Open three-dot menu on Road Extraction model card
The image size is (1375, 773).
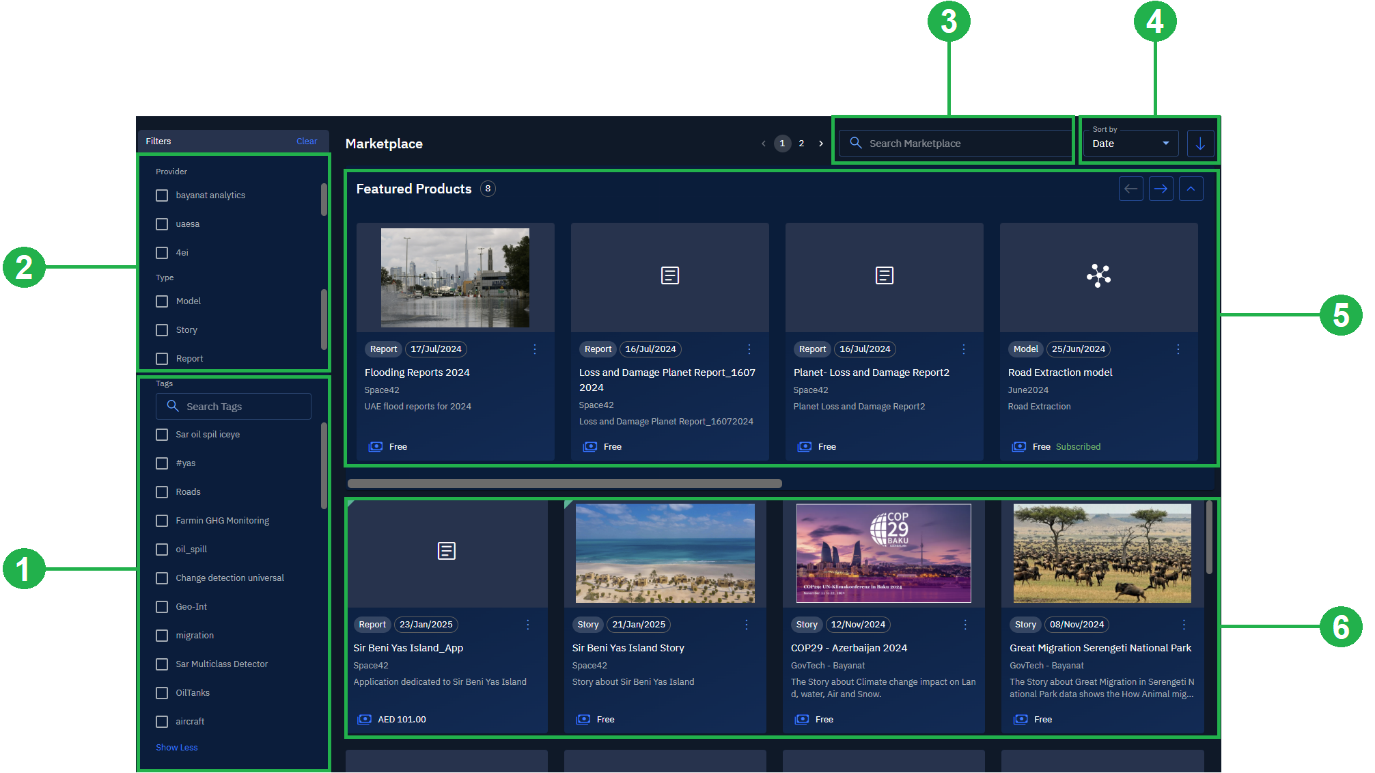[x=1178, y=349]
